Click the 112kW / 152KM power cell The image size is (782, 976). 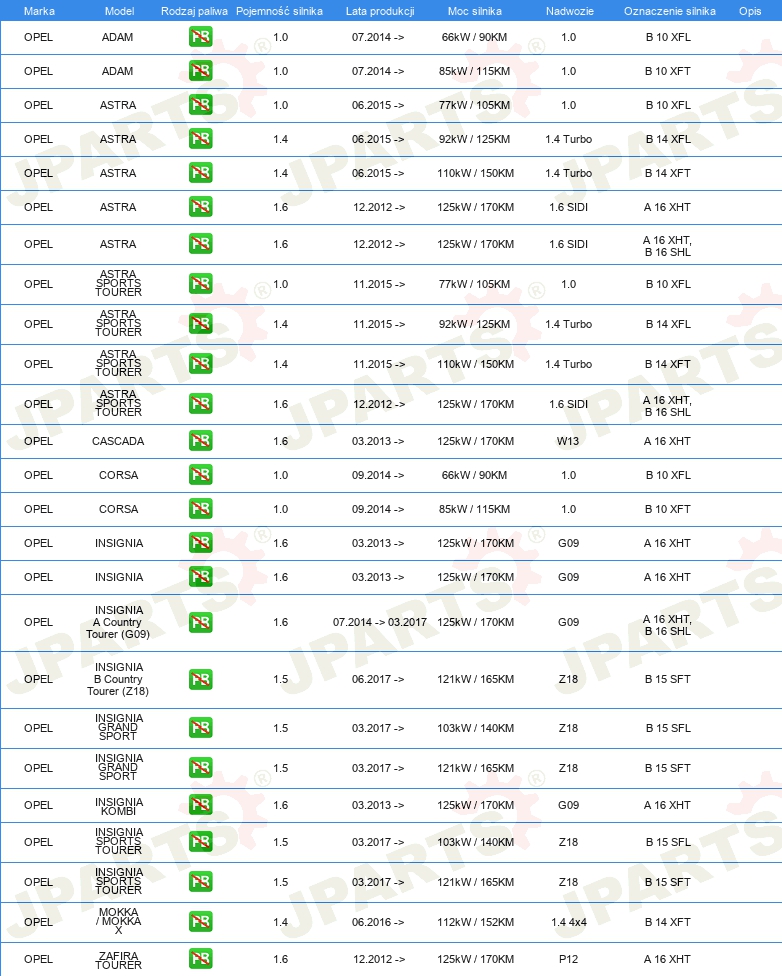tap(476, 922)
